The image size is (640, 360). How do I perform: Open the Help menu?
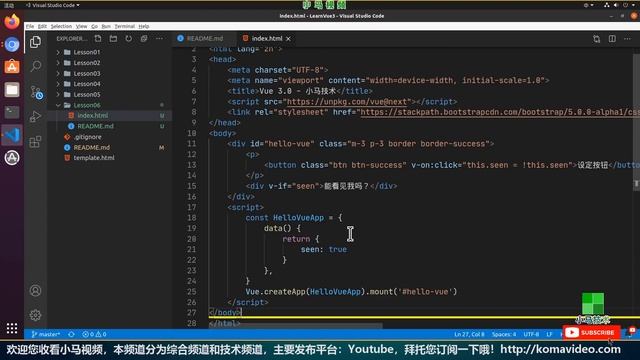pyautogui.click(x=144, y=26)
